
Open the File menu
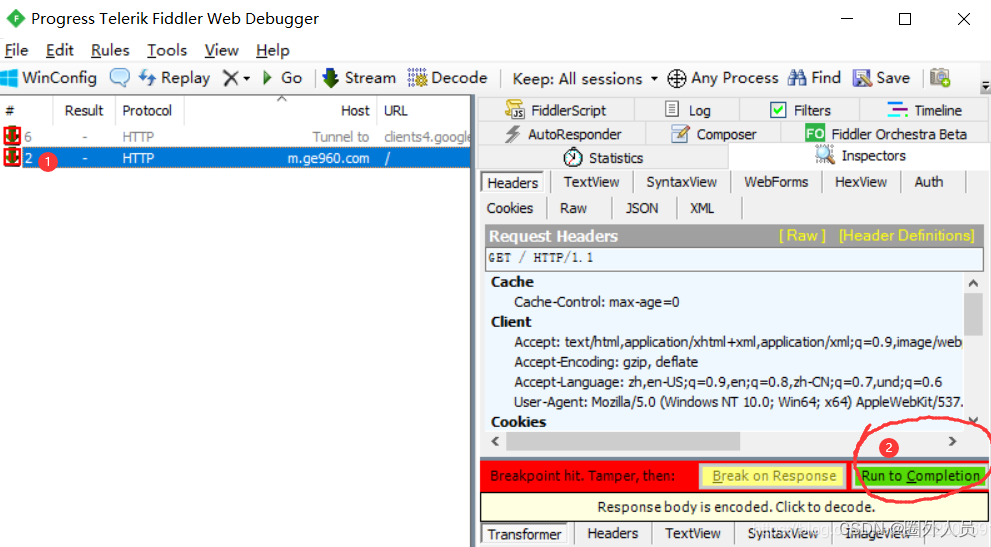16,50
